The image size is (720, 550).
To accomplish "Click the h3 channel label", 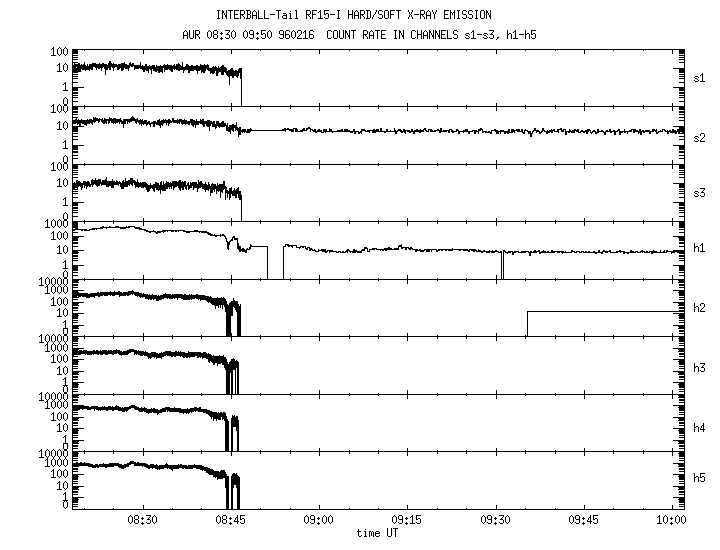I will [700, 369].
